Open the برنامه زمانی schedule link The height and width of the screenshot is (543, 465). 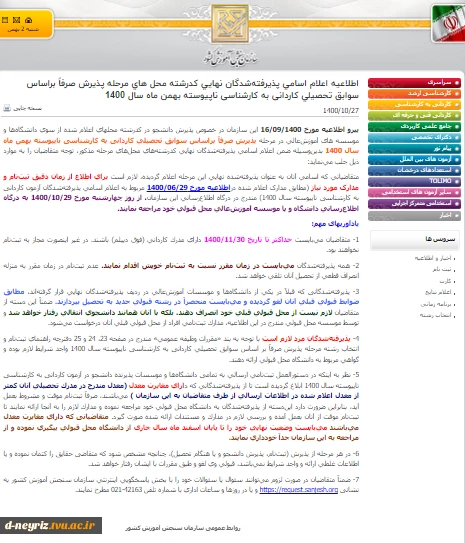(x=436, y=304)
